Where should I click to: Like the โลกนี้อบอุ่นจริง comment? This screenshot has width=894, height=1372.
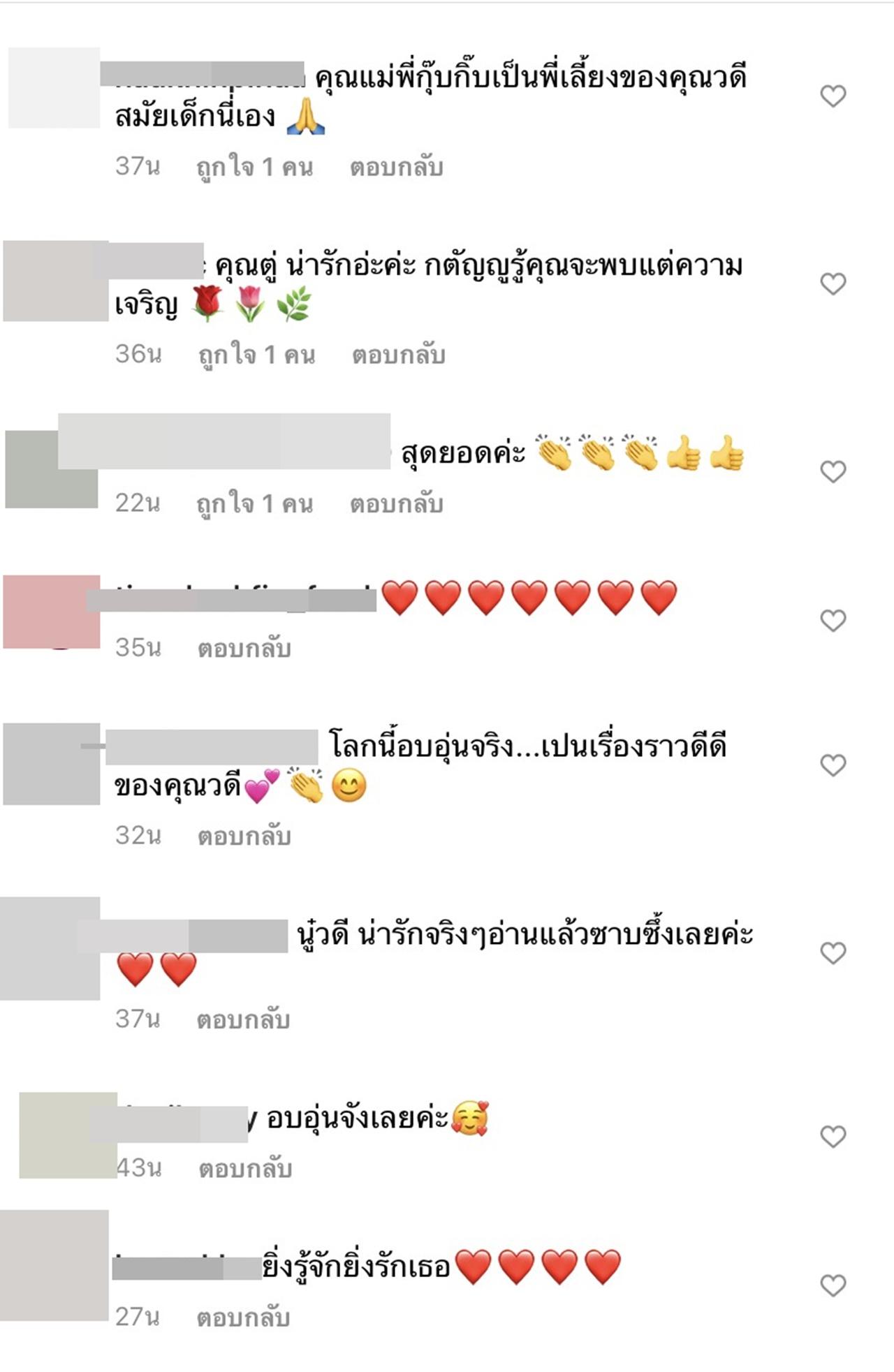pyautogui.click(x=833, y=765)
